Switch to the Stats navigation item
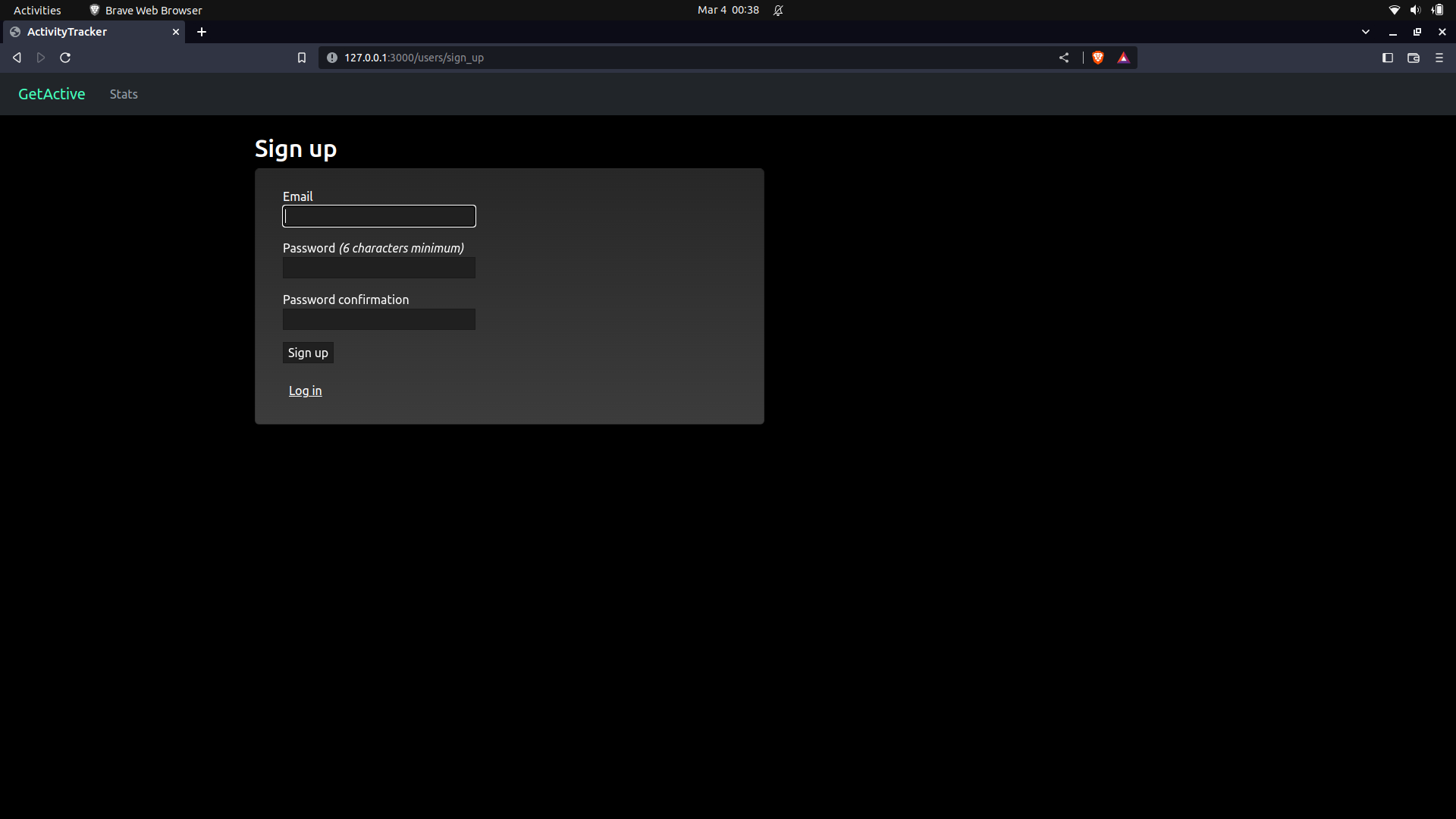This screenshot has height=819, width=1456. tap(123, 93)
